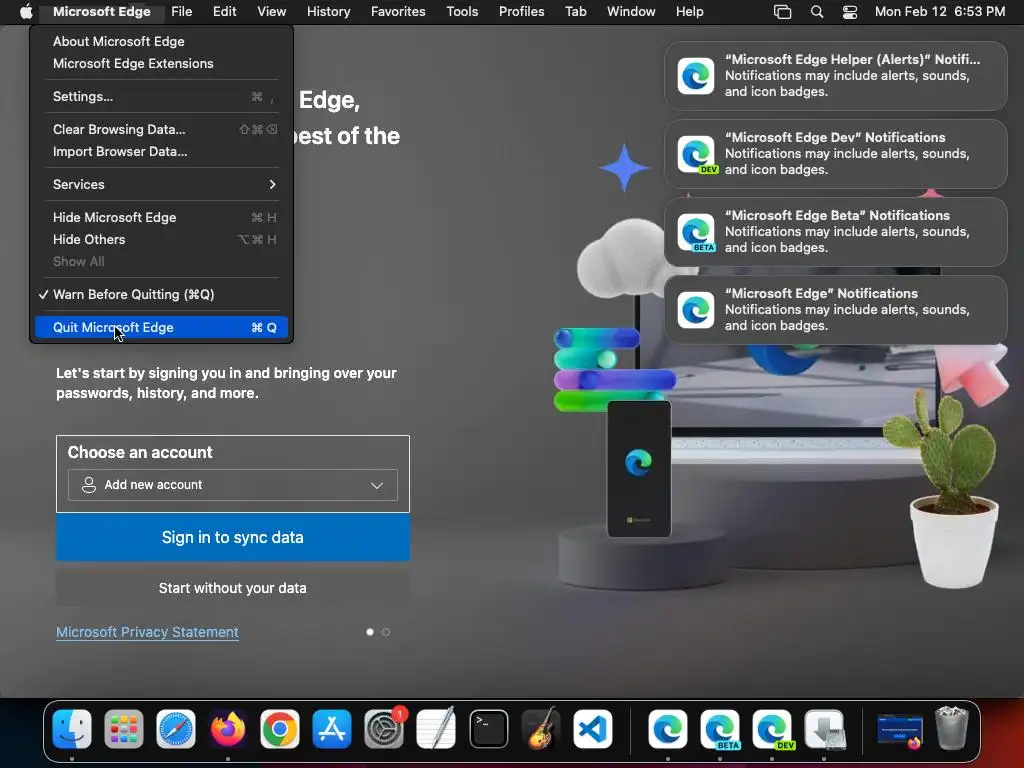The width and height of the screenshot is (1024, 768).
Task: Click the Edge Beta notification app icon
Action: click(x=696, y=232)
